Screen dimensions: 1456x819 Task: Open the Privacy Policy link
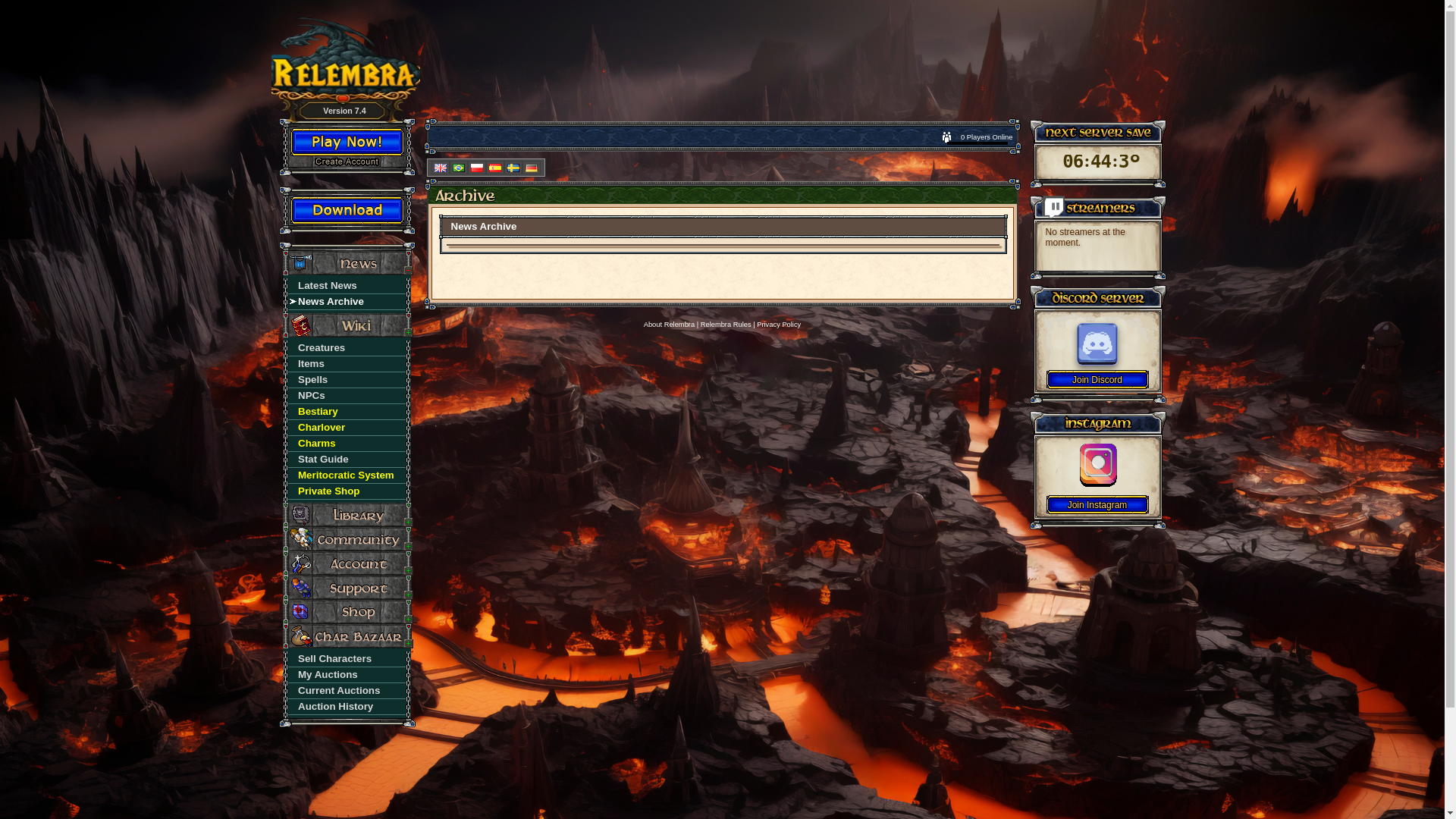point(779,325)
